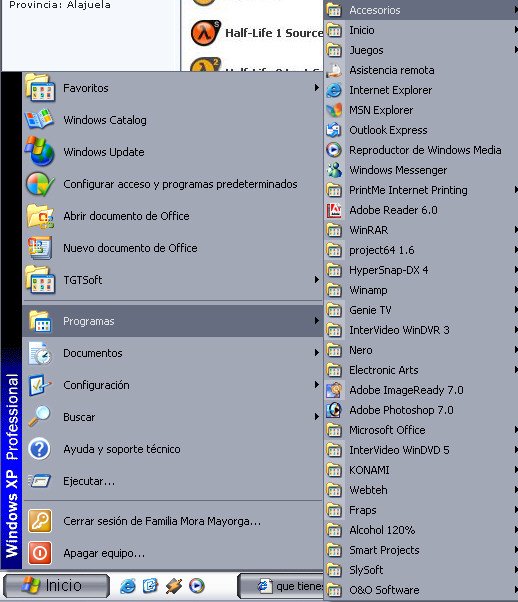Click the Asistencia remota icon
The height and width of the screenshot is (602, 518).
pos(334,70)
